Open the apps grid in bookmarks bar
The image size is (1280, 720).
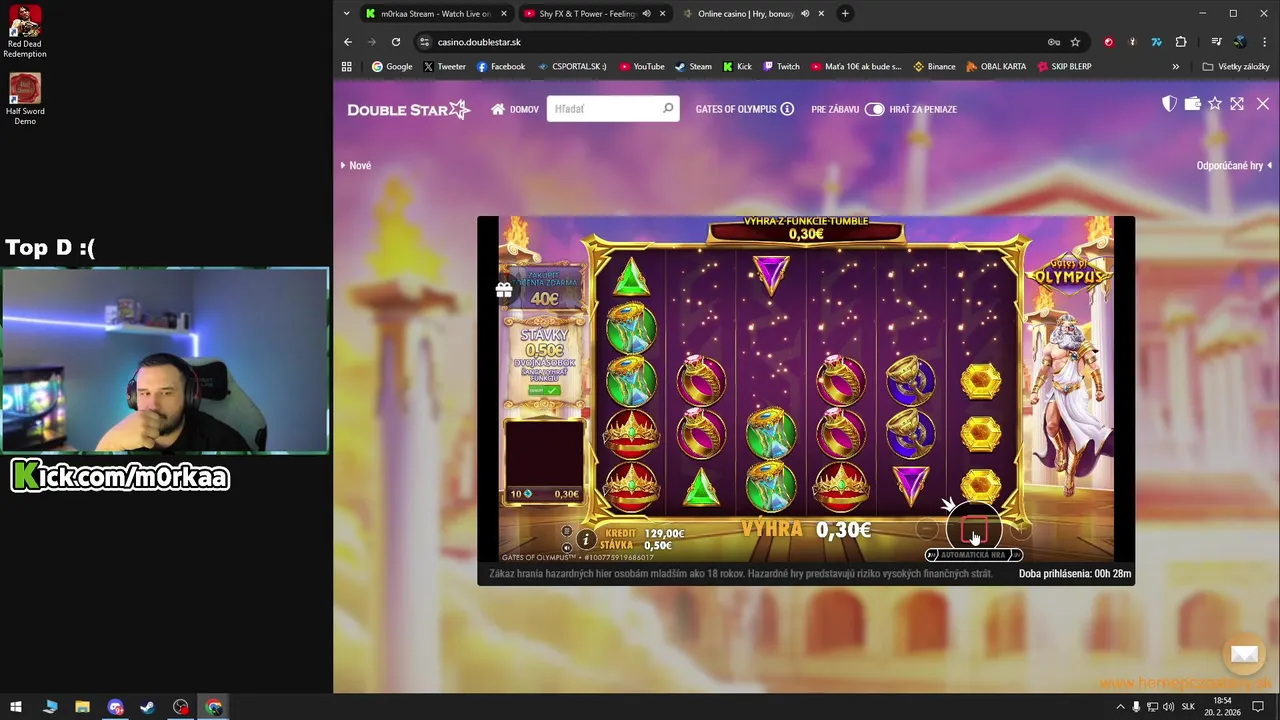point(347,67)
